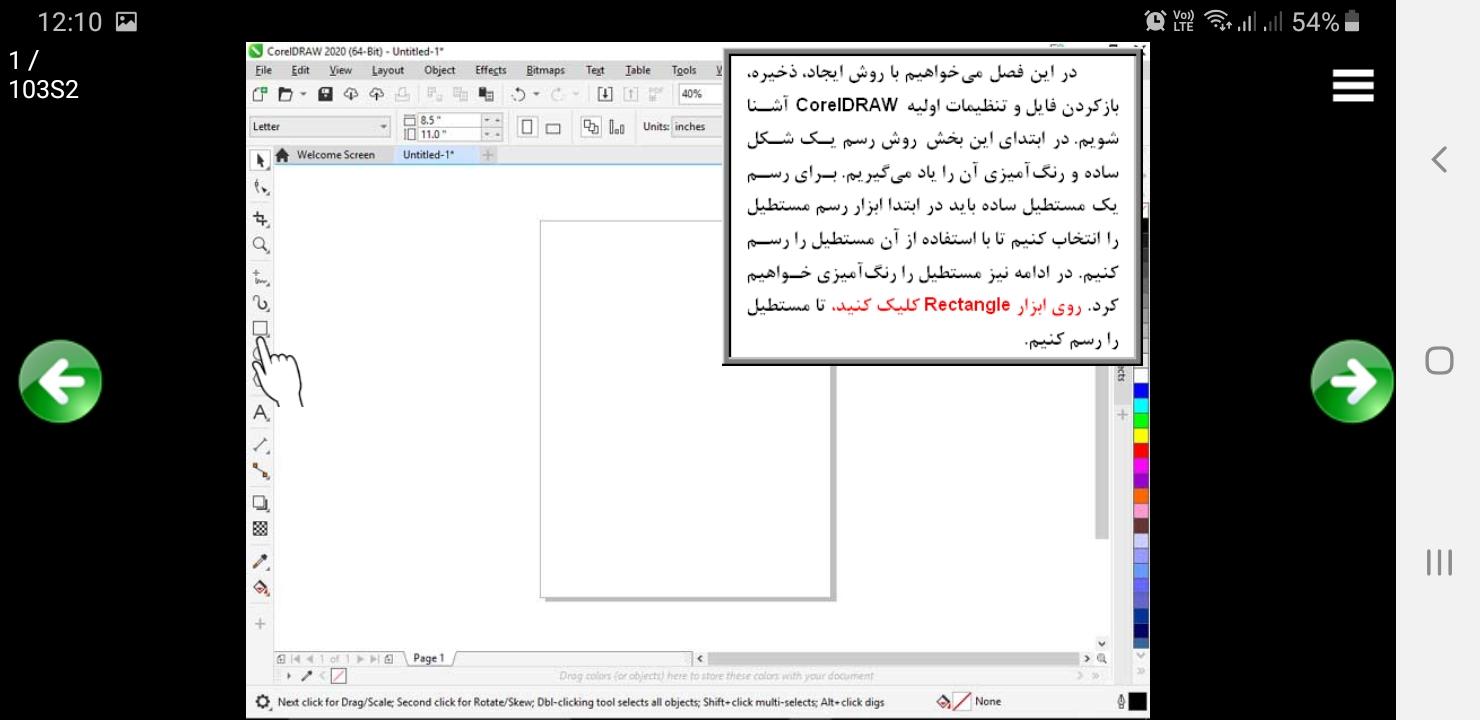Viewport: 1480px width, 720px height.
Task: Select the Connector tool
Action: pos(260,470)
